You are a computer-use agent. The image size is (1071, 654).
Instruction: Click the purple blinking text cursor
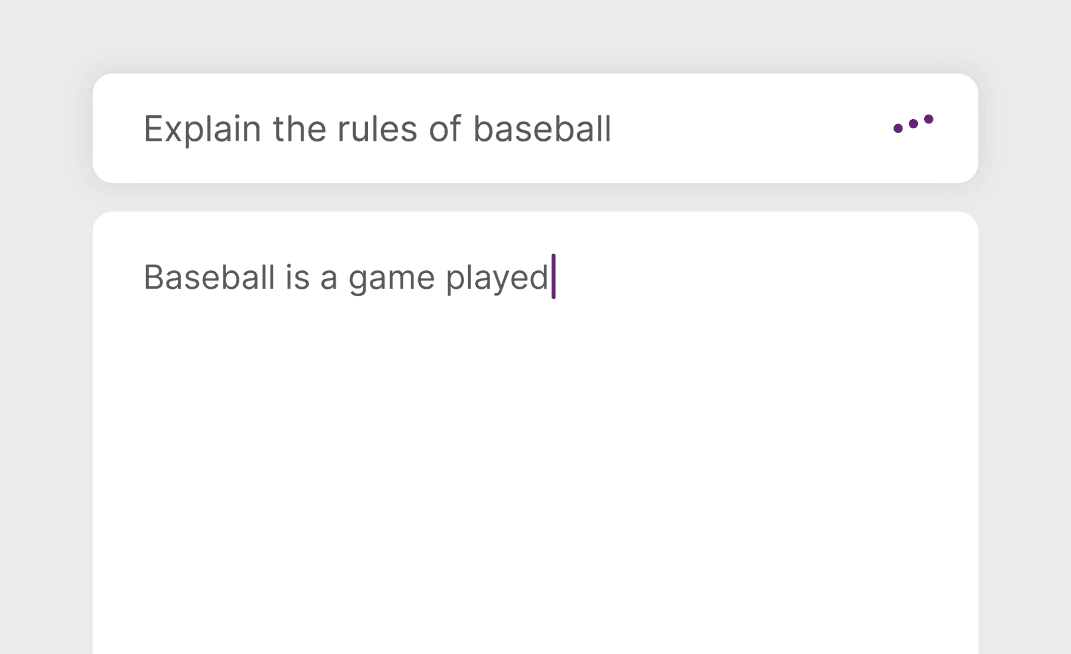coord(553,276)
